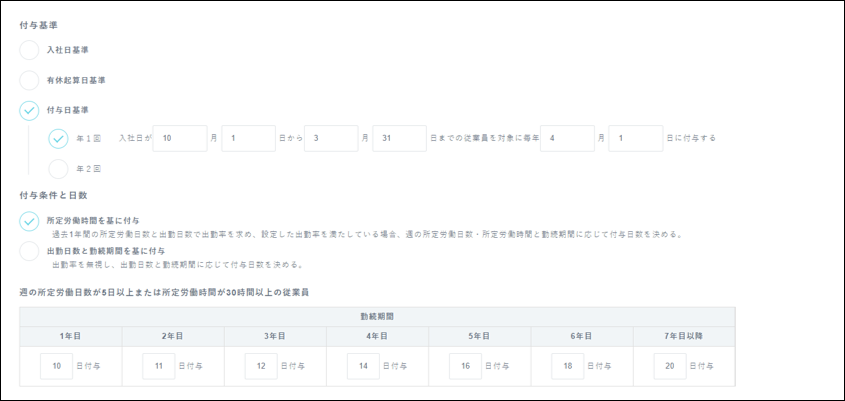Focus the 6年目 grant days field

tap(567, 367)
